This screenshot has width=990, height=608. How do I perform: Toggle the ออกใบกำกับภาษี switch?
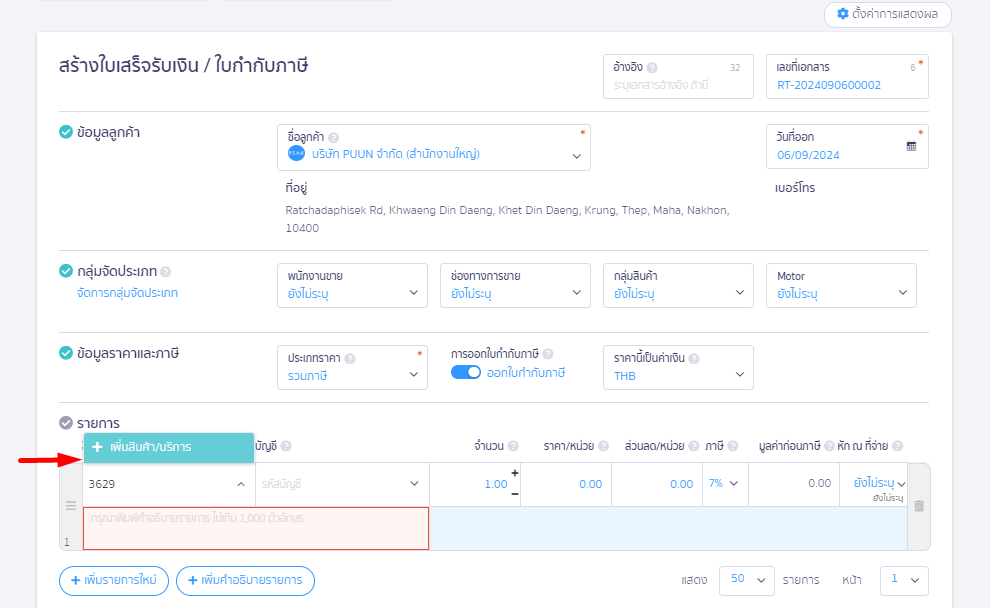466,373
